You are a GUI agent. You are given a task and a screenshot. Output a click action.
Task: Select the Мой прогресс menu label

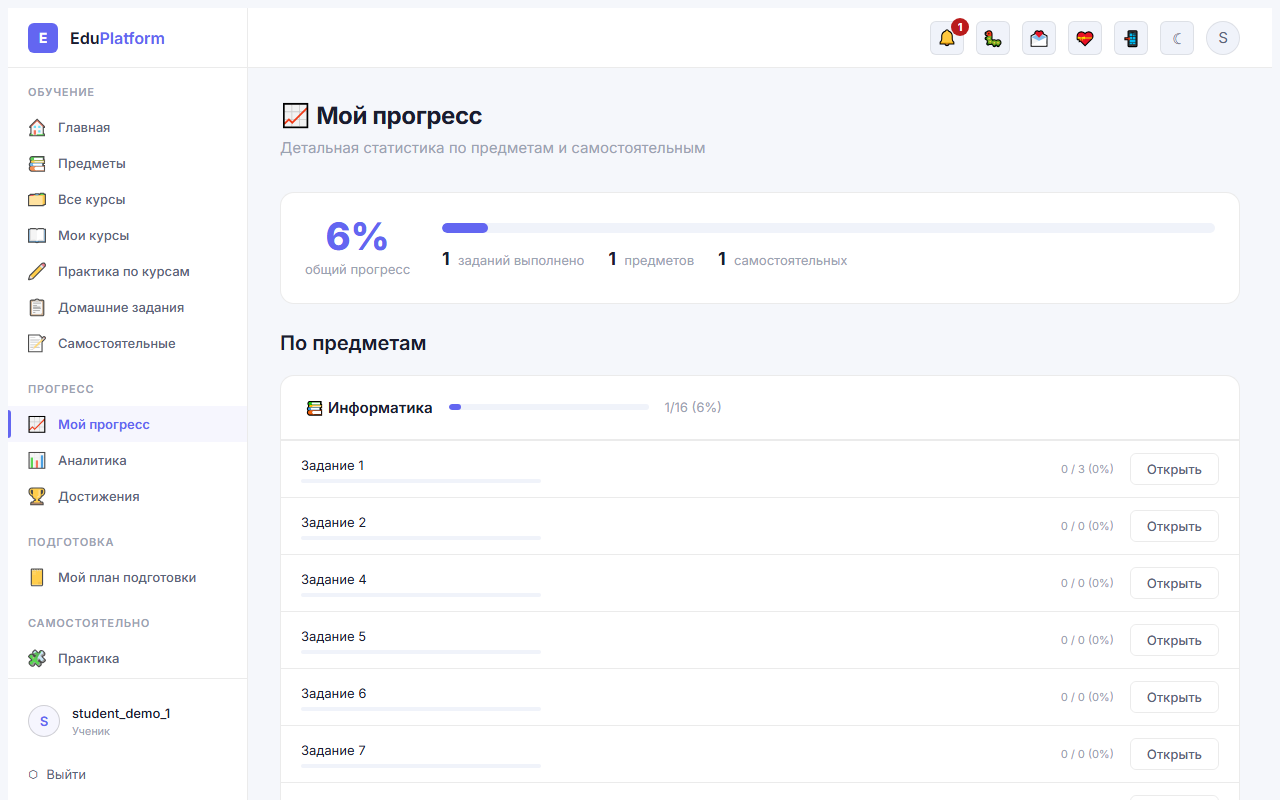104,424
